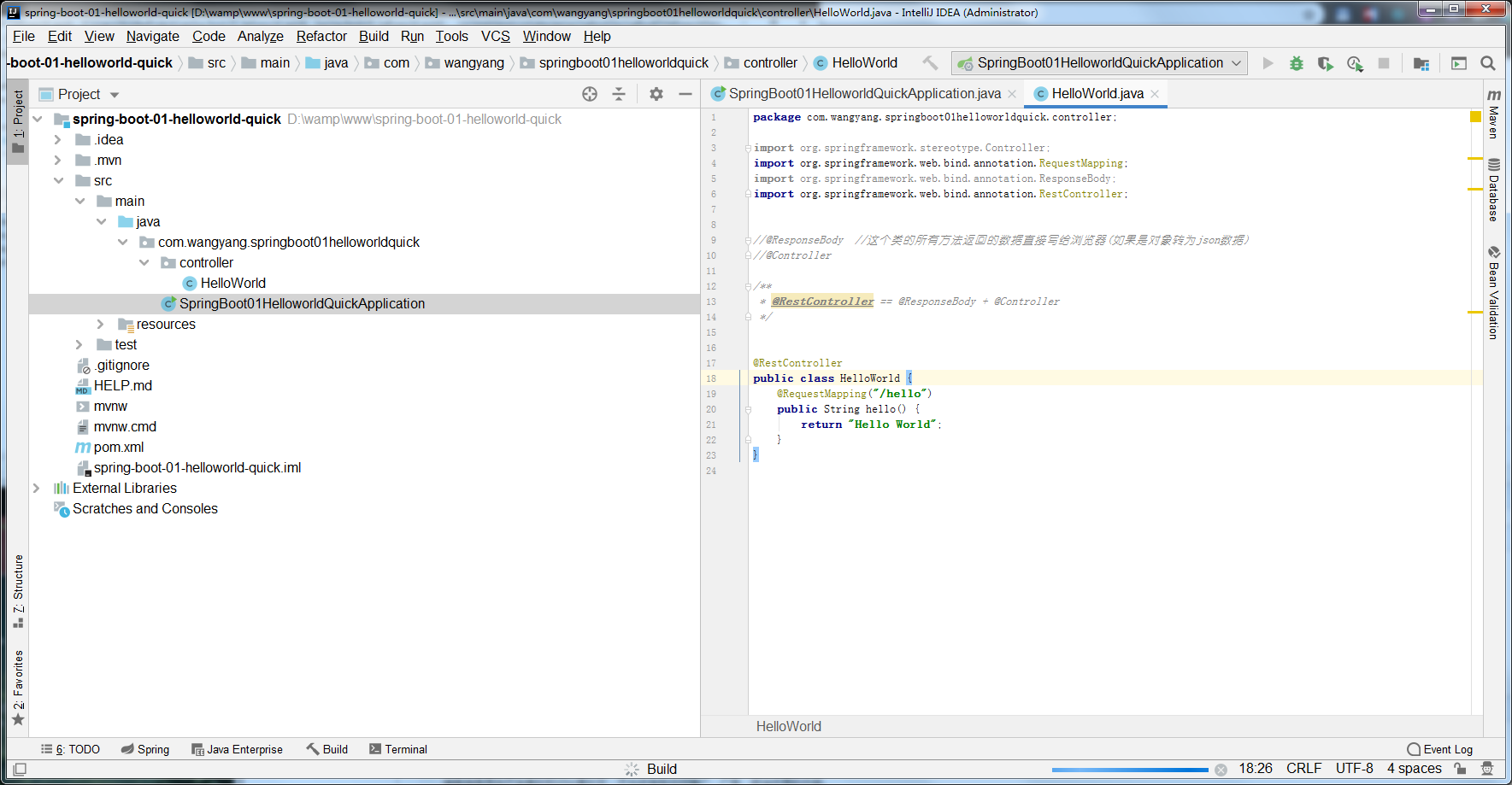Hide the Project panel with the minus icon
Image resolution: width=1512 pixels, height=785 pixels.
tap(685, 94)
